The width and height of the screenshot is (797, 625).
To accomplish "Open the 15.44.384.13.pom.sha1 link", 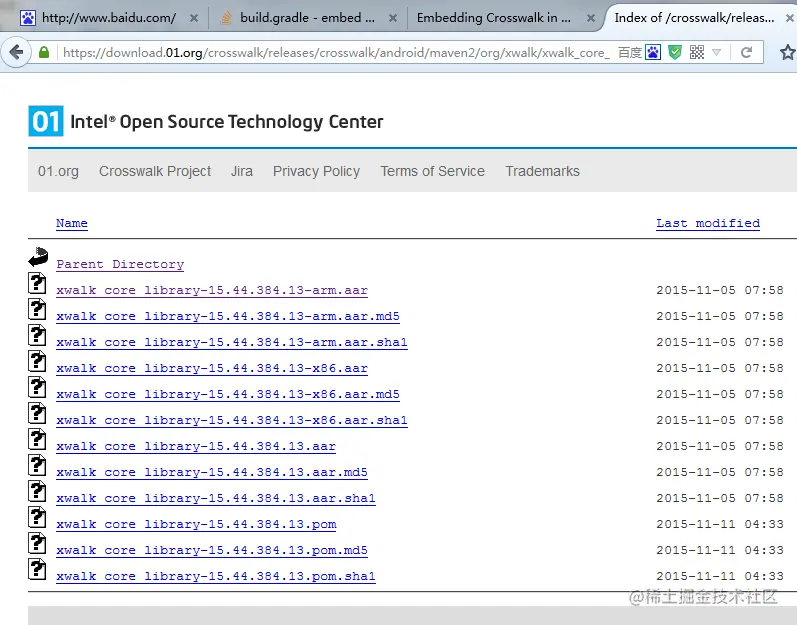I will [x=216, y=576].
